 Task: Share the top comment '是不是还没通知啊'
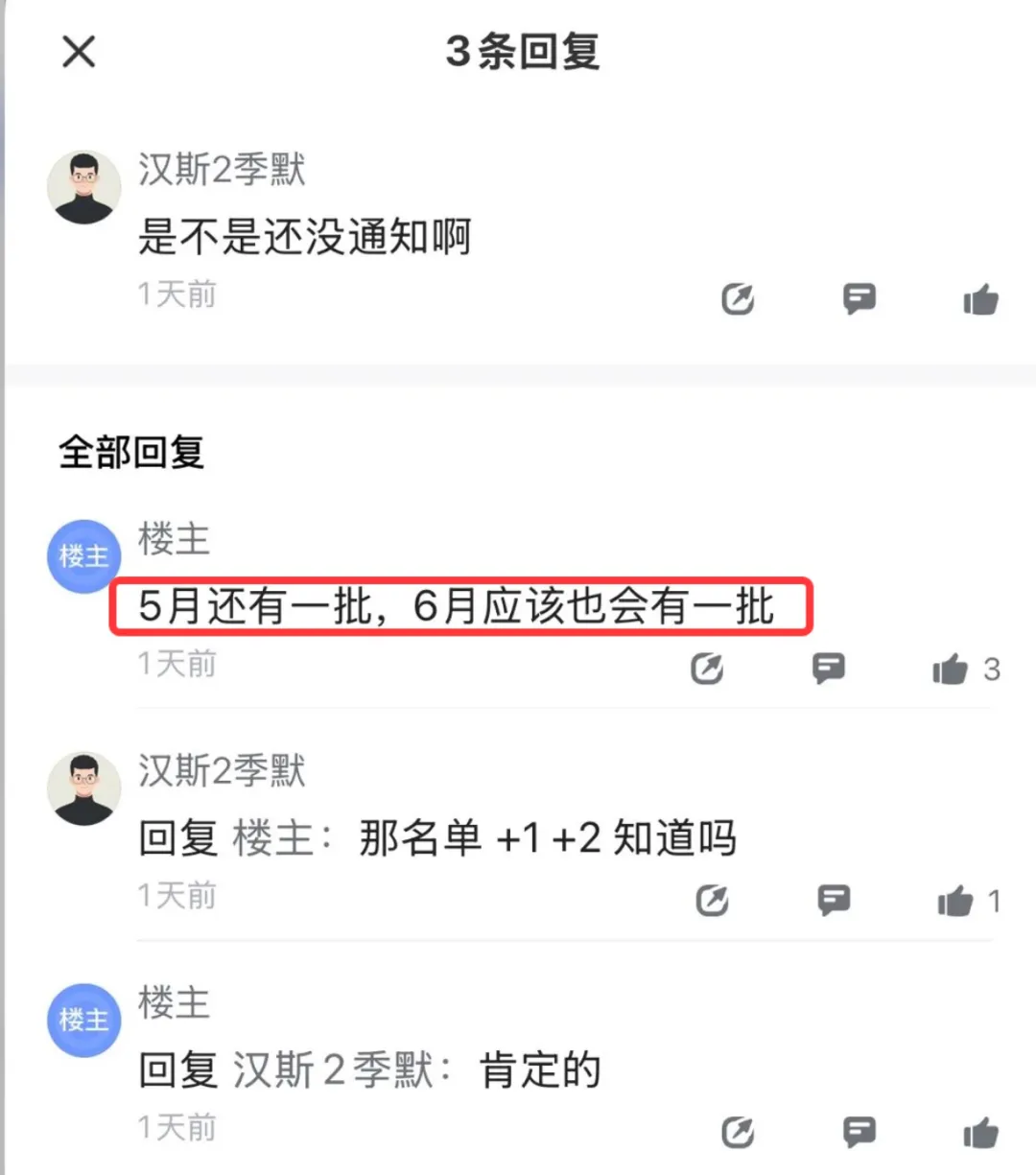point(738,299)
